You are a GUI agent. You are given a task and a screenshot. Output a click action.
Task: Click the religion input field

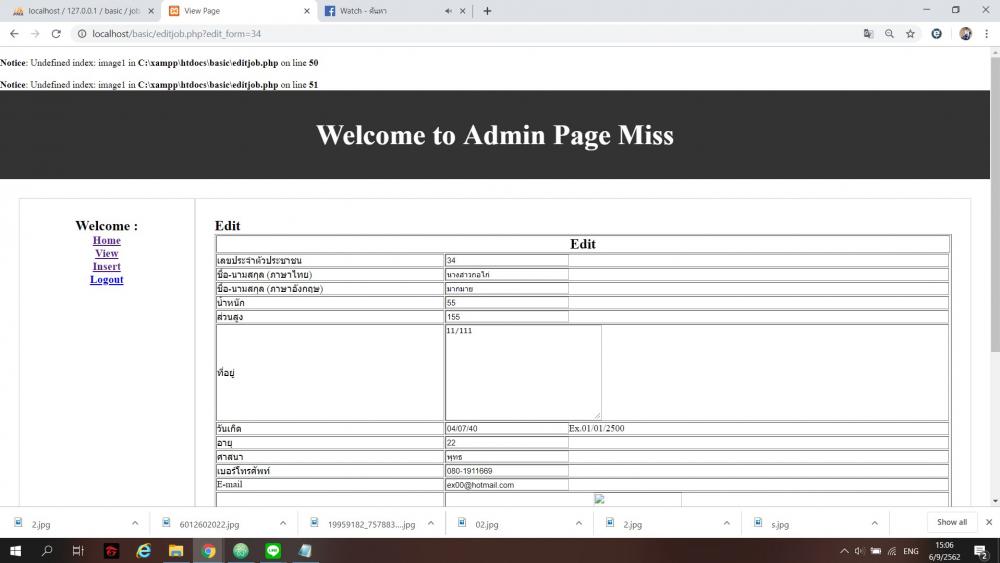[506, 457]
